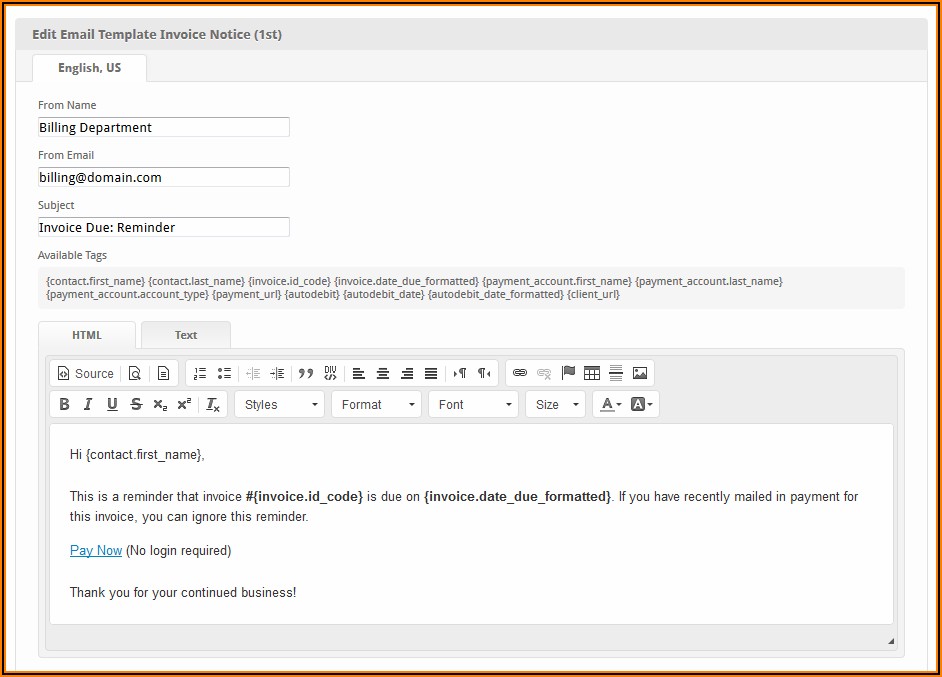Open the text color picker
Image resolution: width=942 pixels, height=677 pixels.
point(611,404)
